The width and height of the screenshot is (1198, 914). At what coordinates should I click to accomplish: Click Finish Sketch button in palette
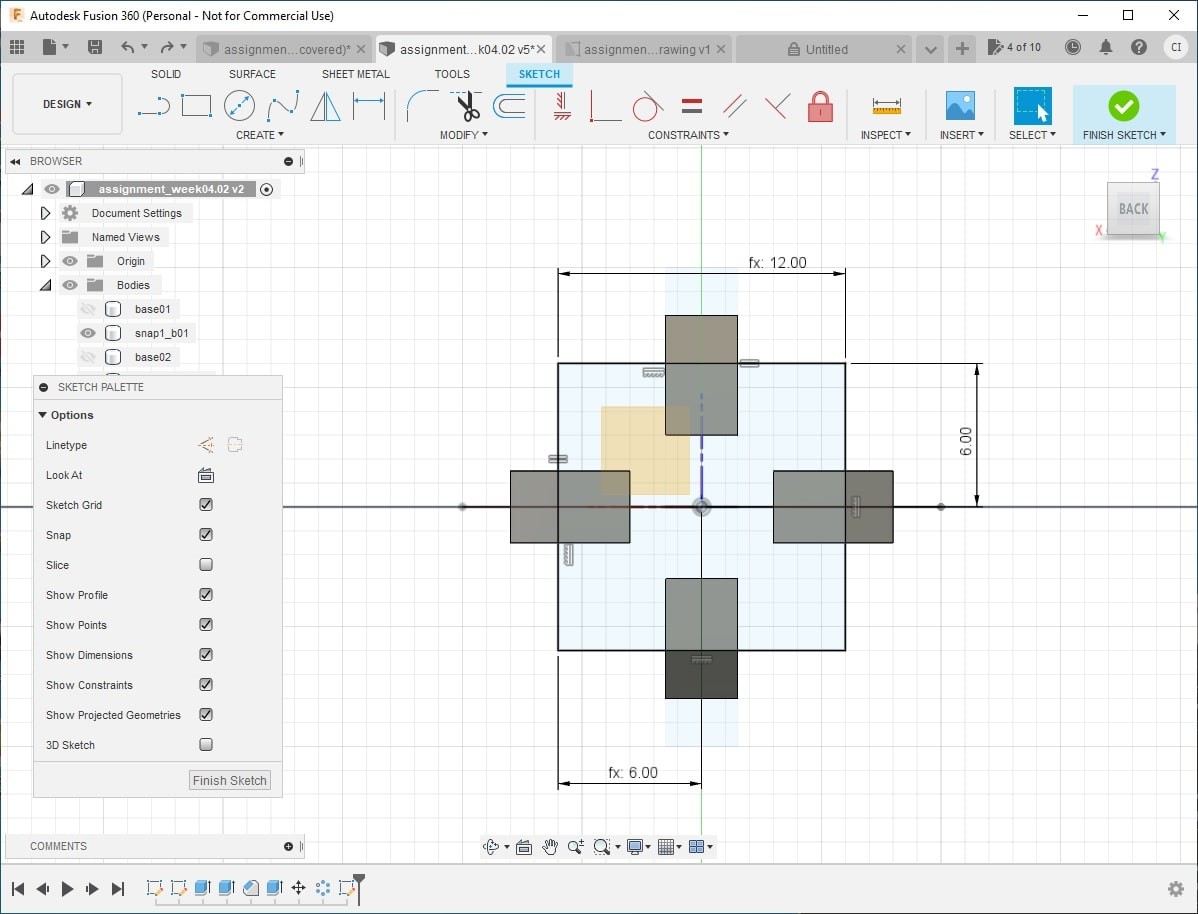click(229, 780)
